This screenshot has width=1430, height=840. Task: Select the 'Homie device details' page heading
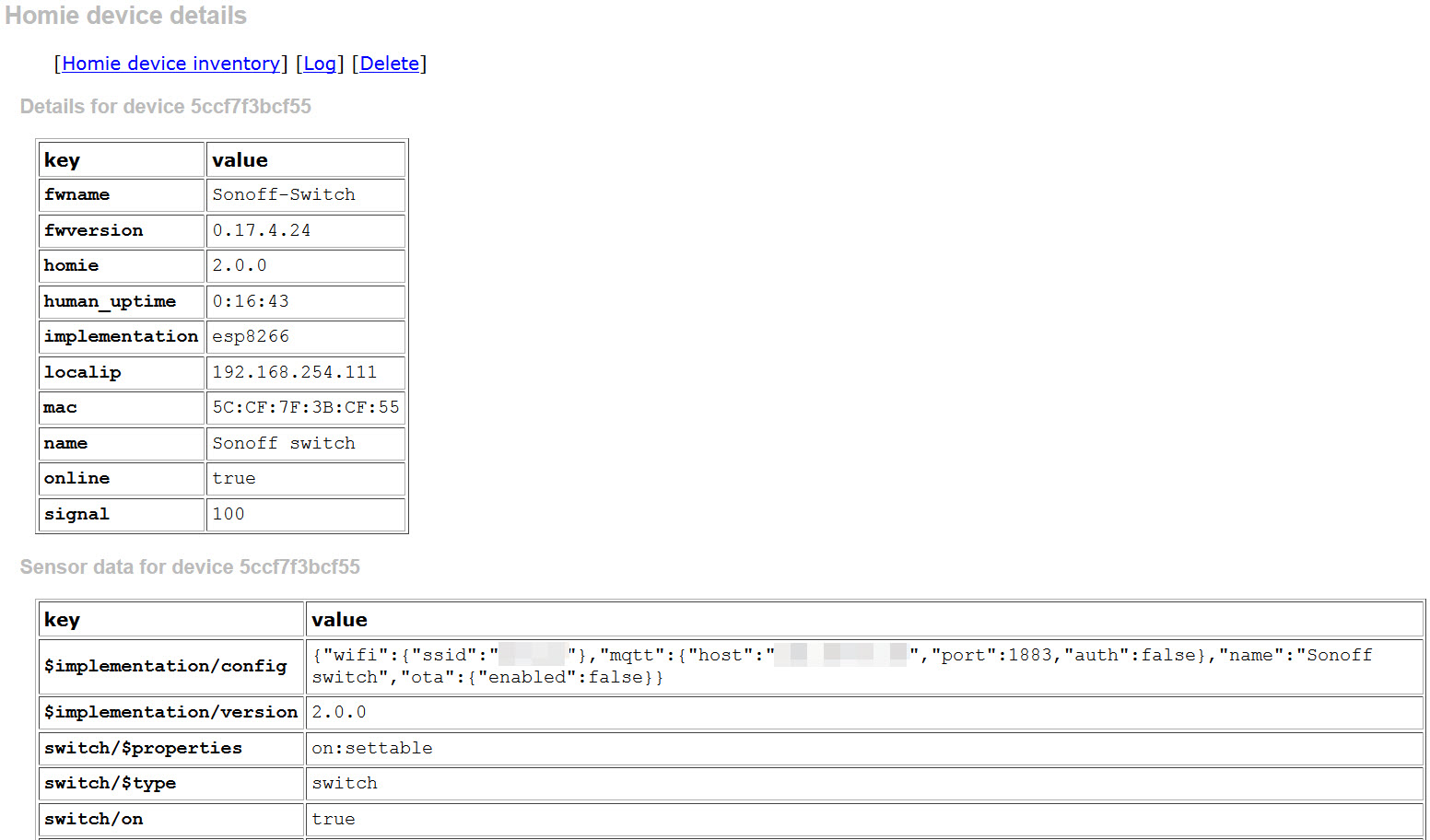pos(126,16)
